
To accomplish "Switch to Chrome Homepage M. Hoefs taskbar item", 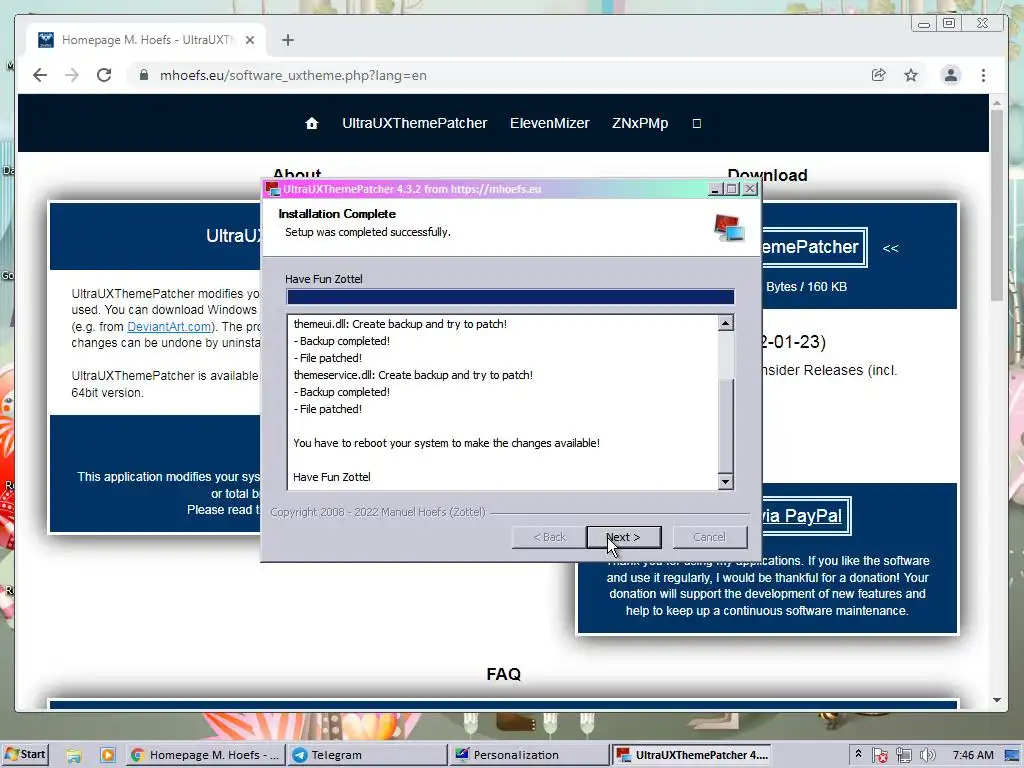I will pyautogui.click(x=205, y=755).
